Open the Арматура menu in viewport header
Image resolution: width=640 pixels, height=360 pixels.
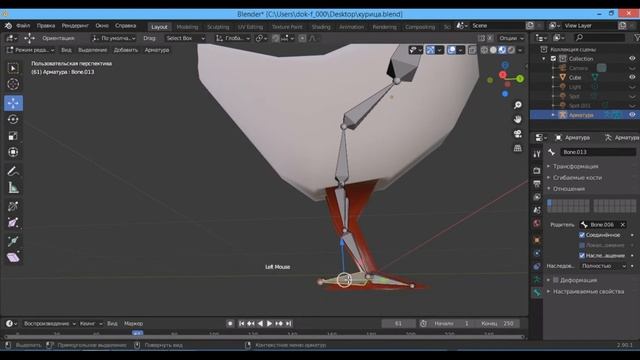pyautogui.click(x=157, y=50)
